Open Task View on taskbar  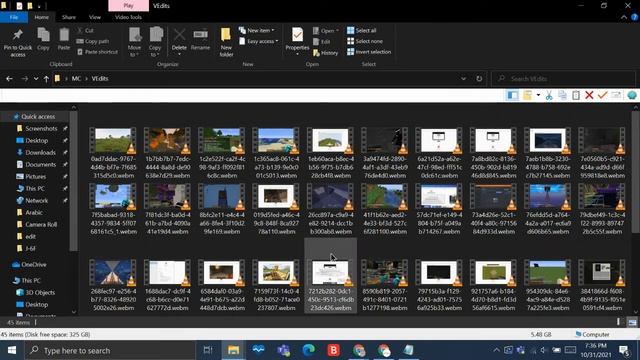(x=208, y=350)
